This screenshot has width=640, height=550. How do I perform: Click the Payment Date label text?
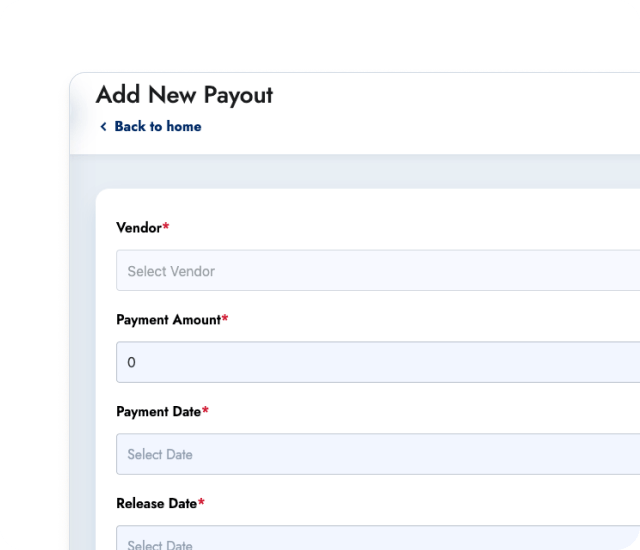point(158,412)
